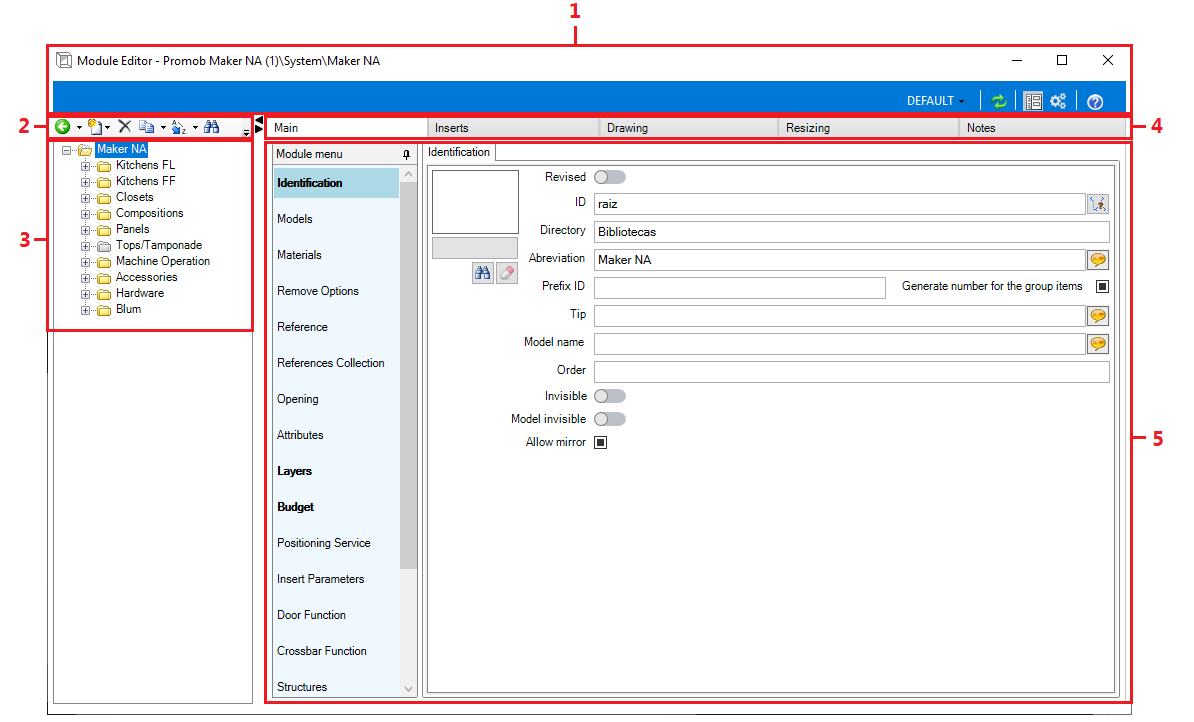Click the collapse panel arrows beside Main tab
The image size is (1194, 722).
coord(259,124)
